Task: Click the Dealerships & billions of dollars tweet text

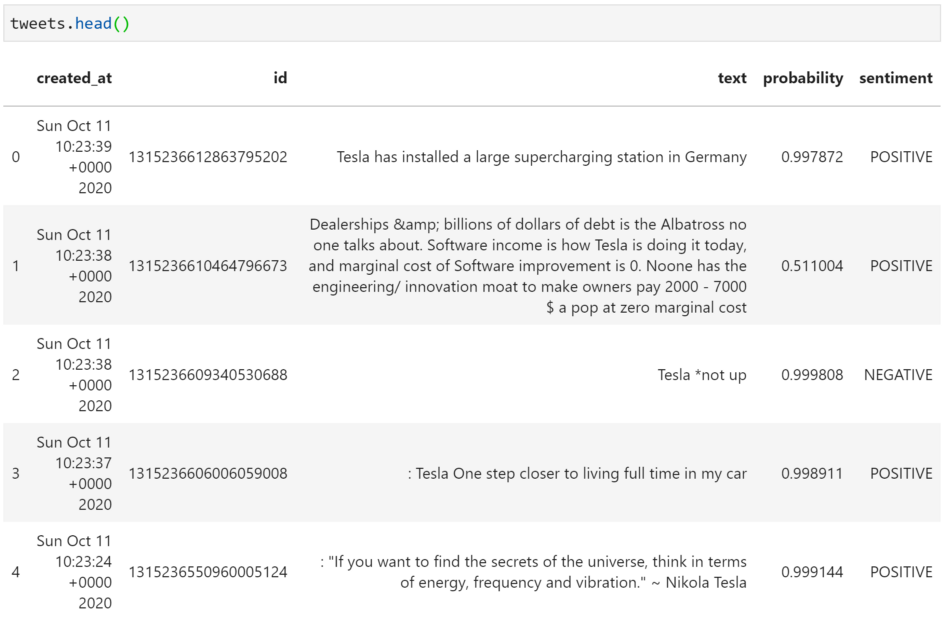Action: [x=528, y=266]
